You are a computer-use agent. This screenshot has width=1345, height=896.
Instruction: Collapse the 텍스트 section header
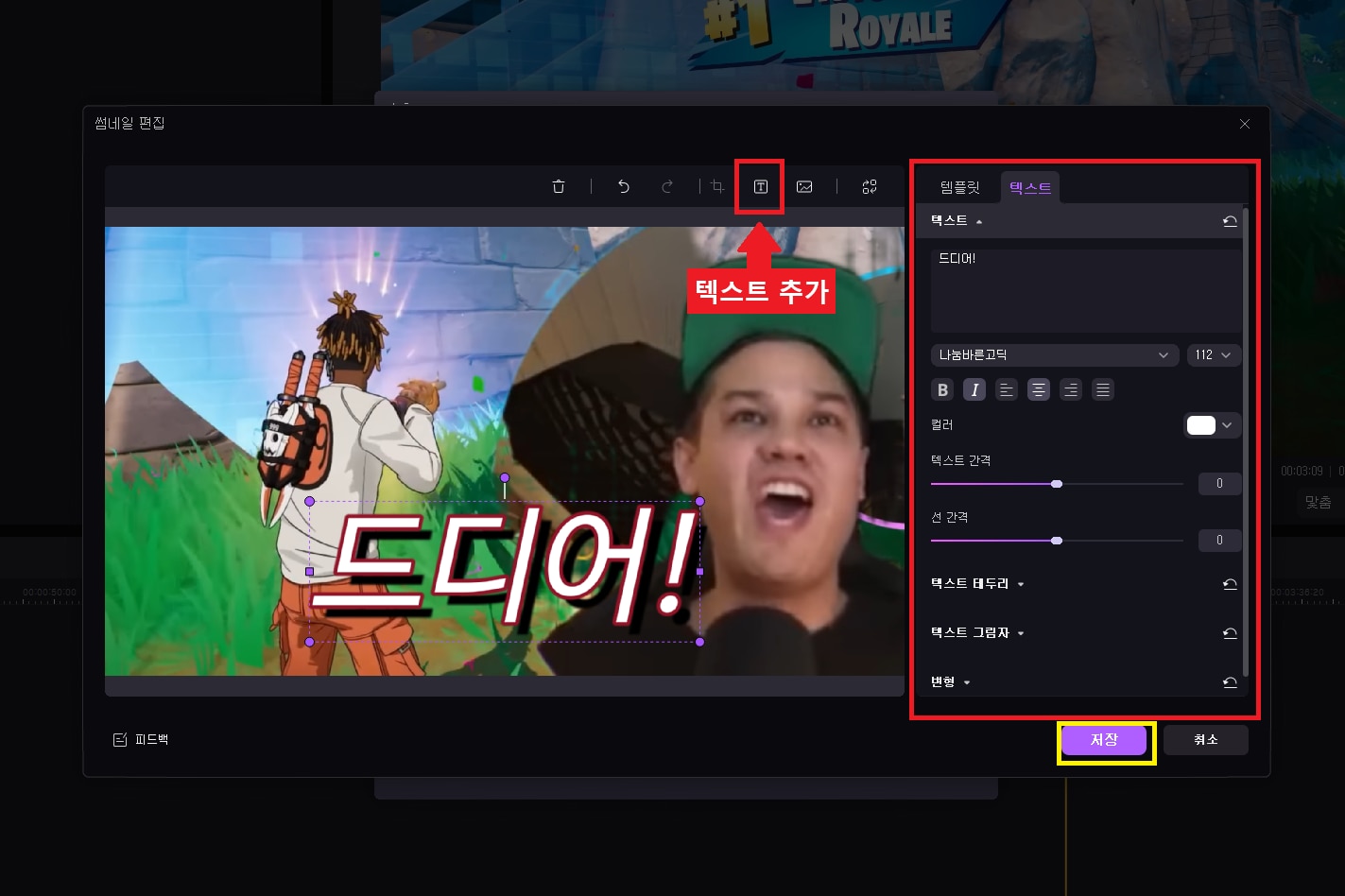[957, 220]
